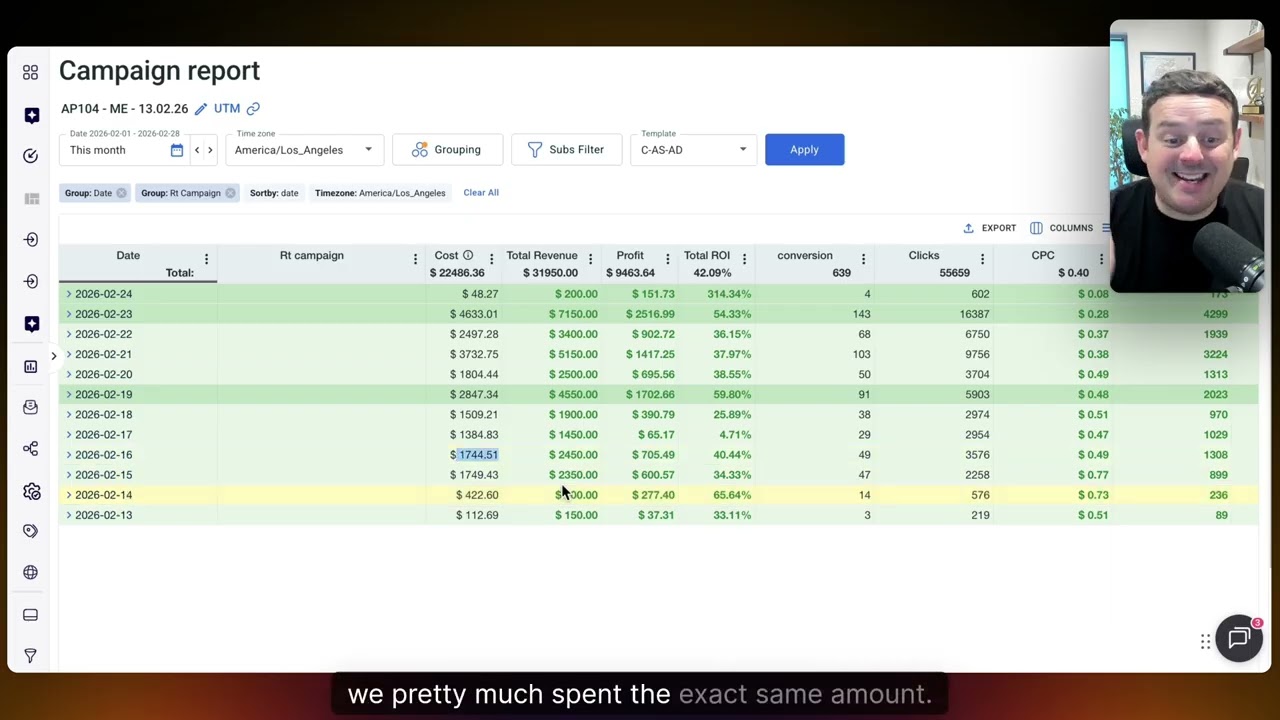Viewport: 1280px width, 720px height.
Task: Open the Subs Filter
Action: coord(566,150)
